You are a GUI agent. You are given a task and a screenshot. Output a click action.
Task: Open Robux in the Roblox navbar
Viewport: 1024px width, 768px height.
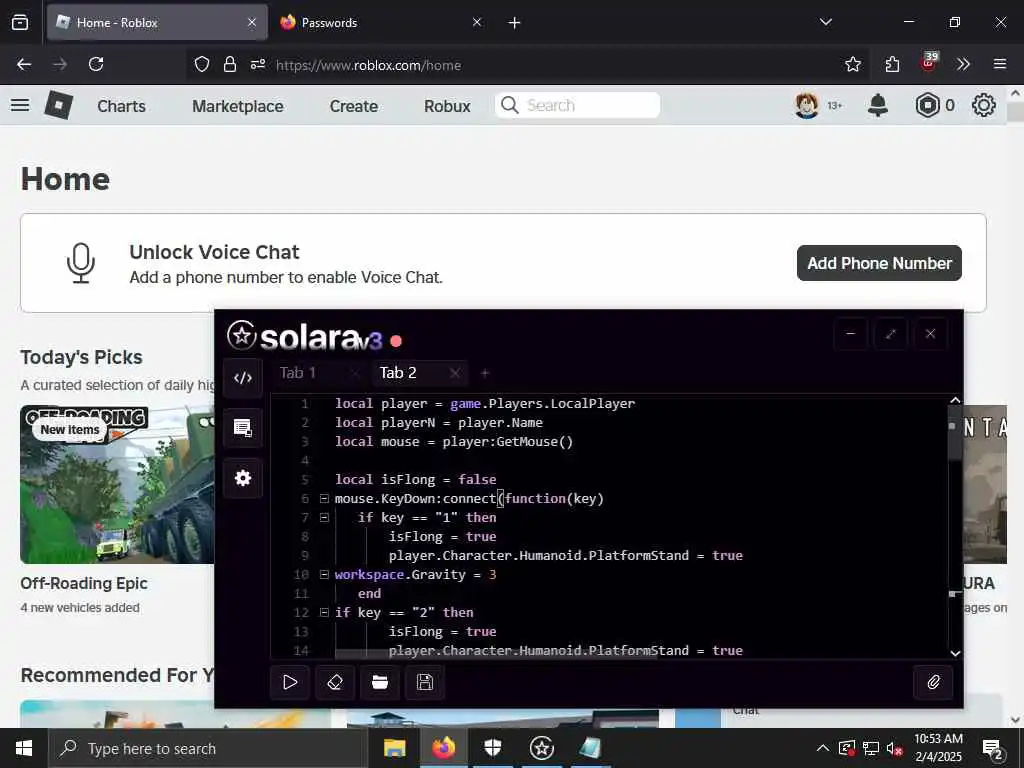click(x=447, y=106)
